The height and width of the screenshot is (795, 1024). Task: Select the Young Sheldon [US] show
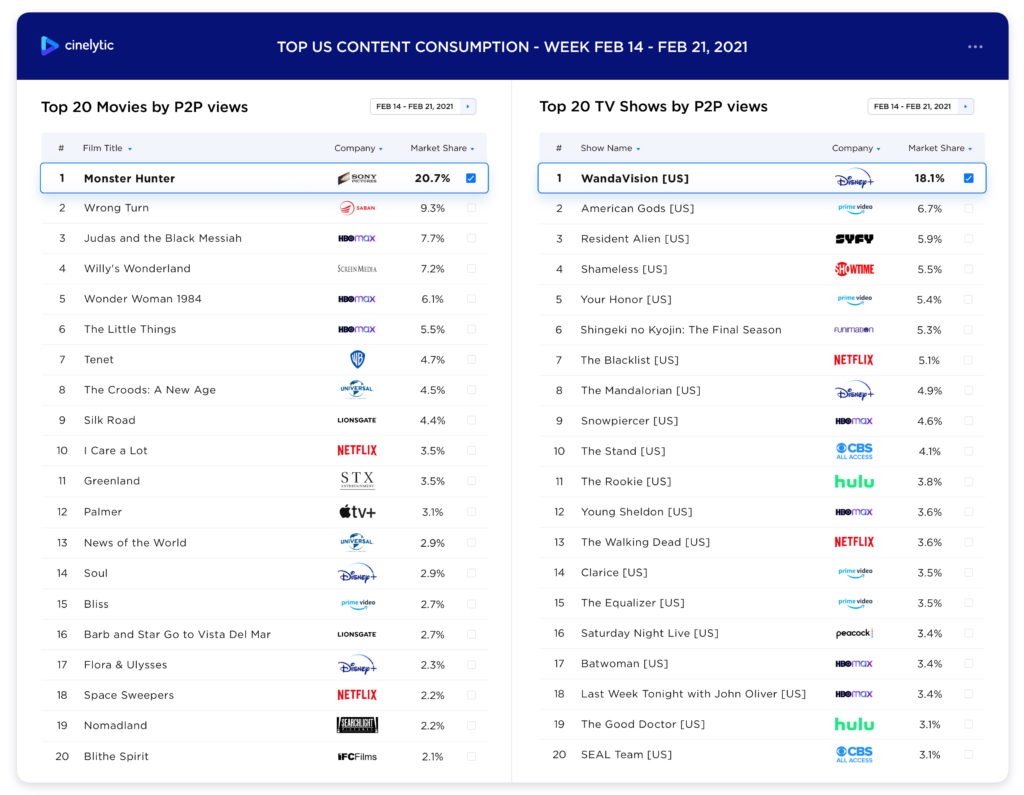pos(637,511)
